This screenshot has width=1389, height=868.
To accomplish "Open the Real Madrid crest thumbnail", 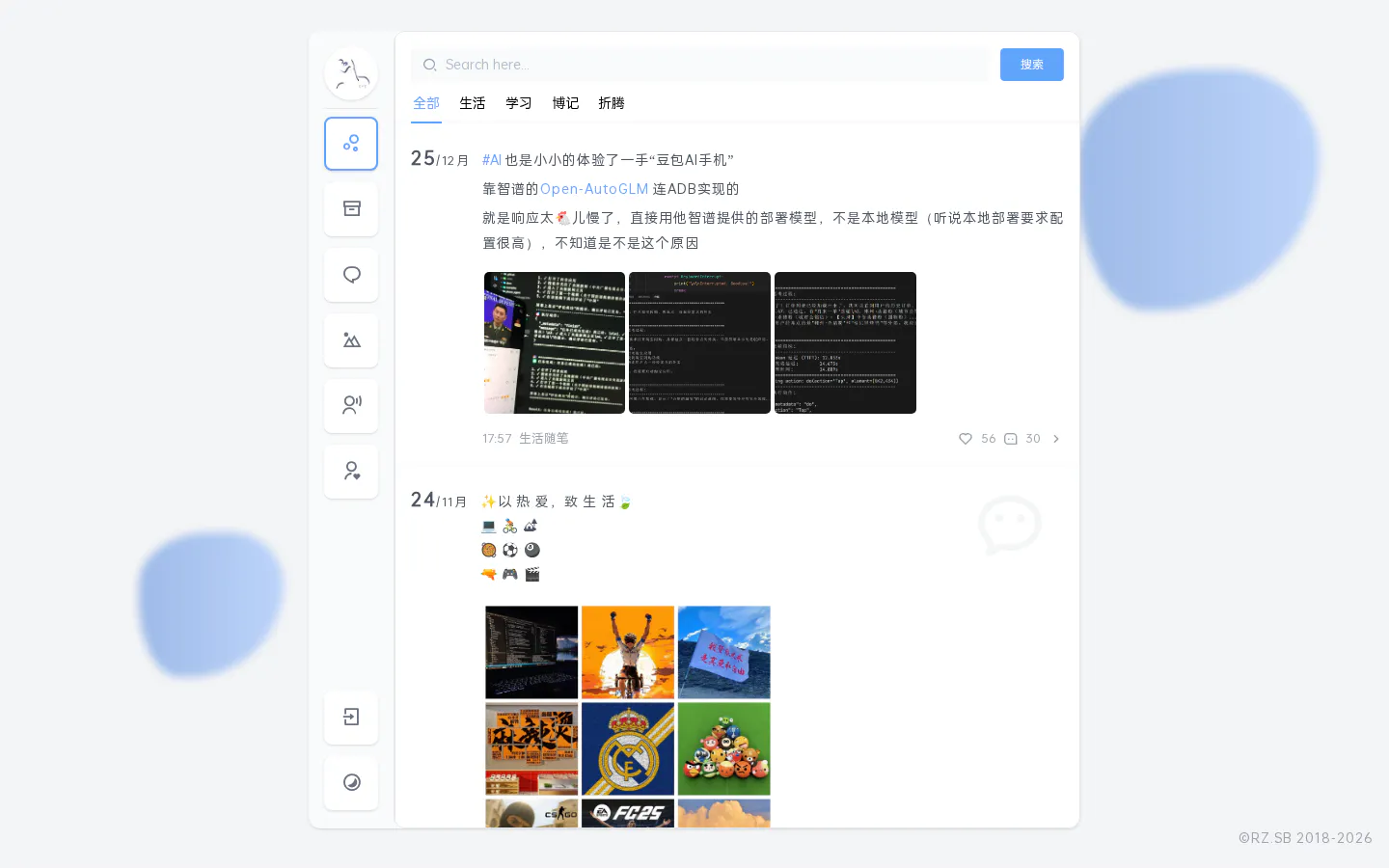I will point(628,748).
